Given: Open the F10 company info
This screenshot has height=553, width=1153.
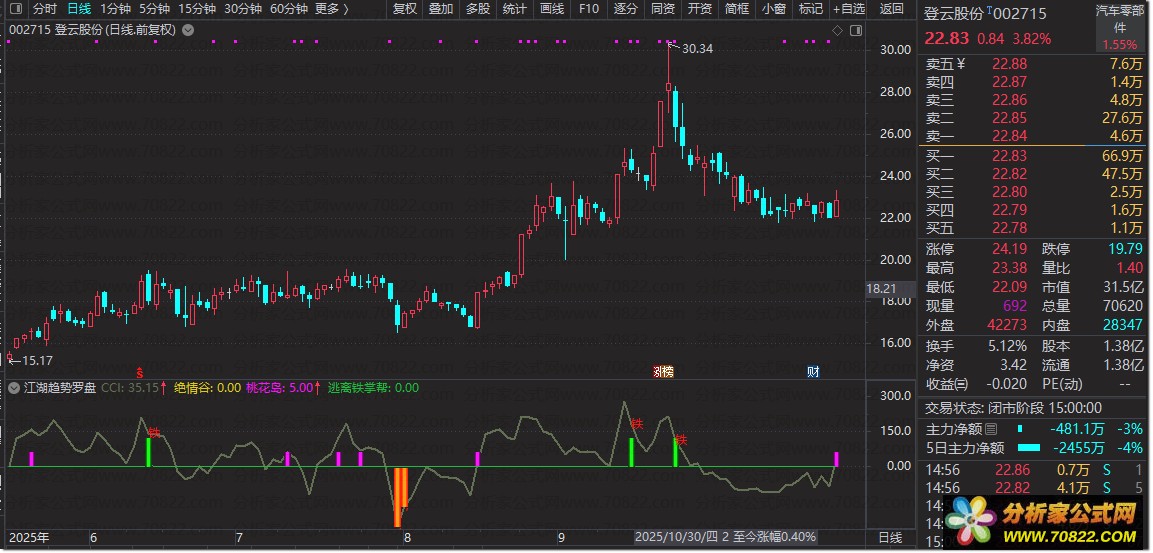Looking at the screenshot, I should pos(589,10).
